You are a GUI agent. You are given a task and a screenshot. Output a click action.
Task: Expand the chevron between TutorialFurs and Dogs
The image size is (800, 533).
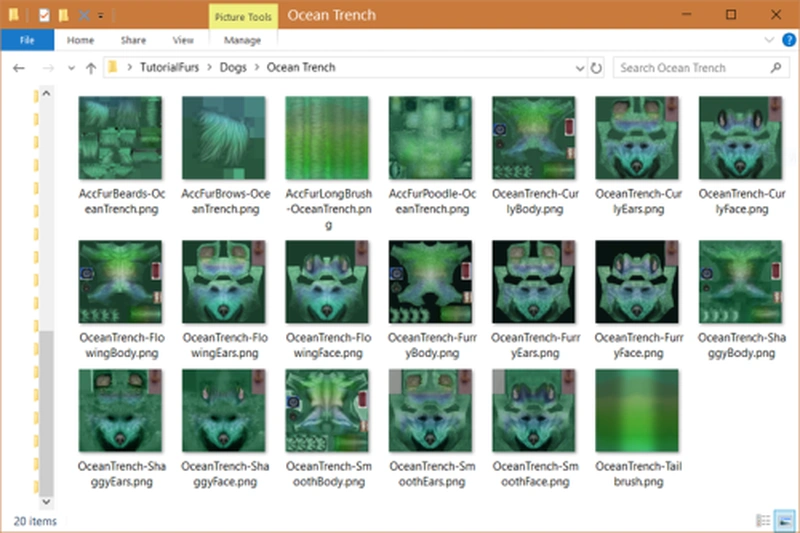[210, 67]
